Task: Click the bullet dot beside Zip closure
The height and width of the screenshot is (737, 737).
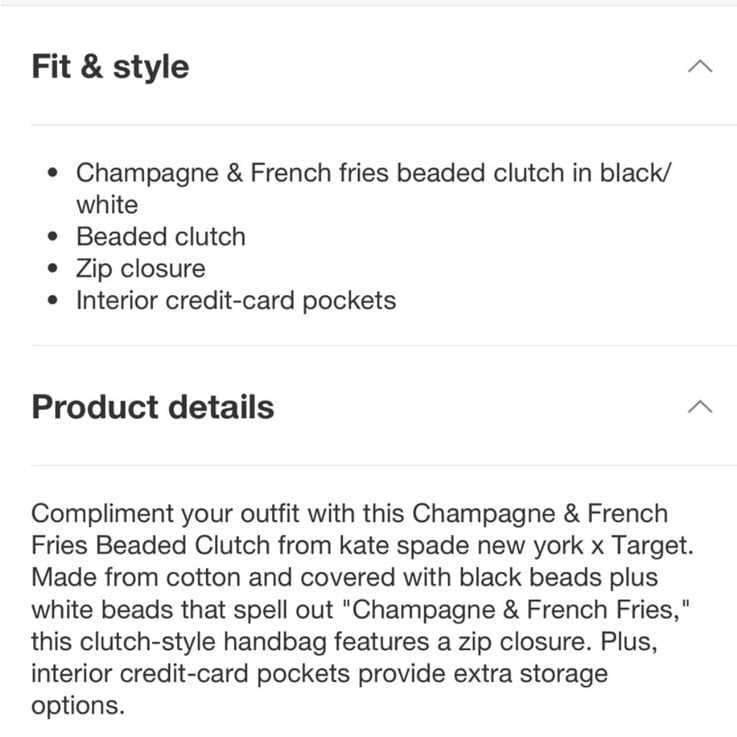Action: coord(53,268)
